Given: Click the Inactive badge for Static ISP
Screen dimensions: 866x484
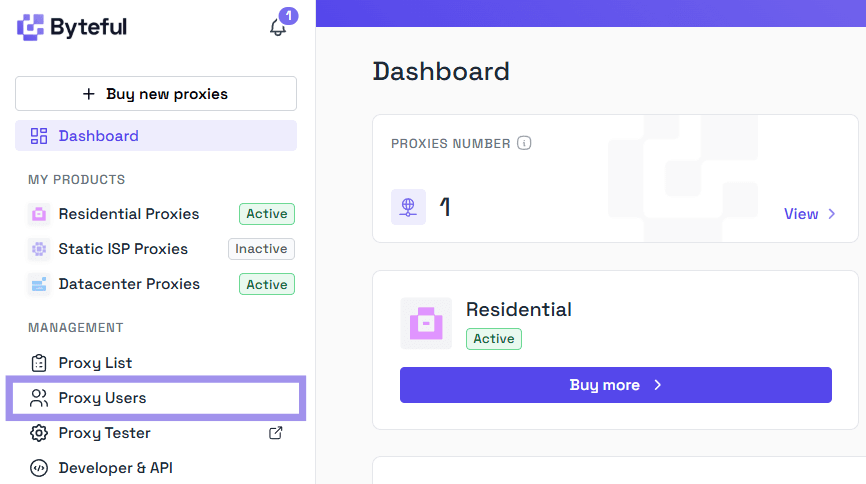Looking at the screenshot, I should [261, 249].
